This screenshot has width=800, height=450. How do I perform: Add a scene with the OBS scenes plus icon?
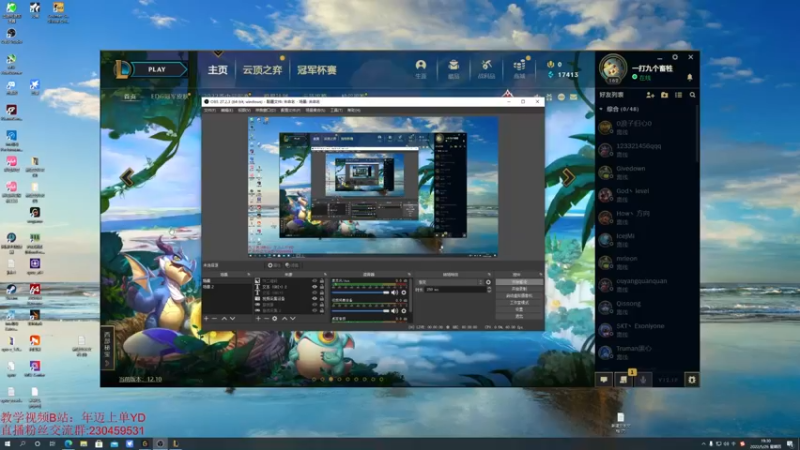pyautogui.click(x=207, y=318)
